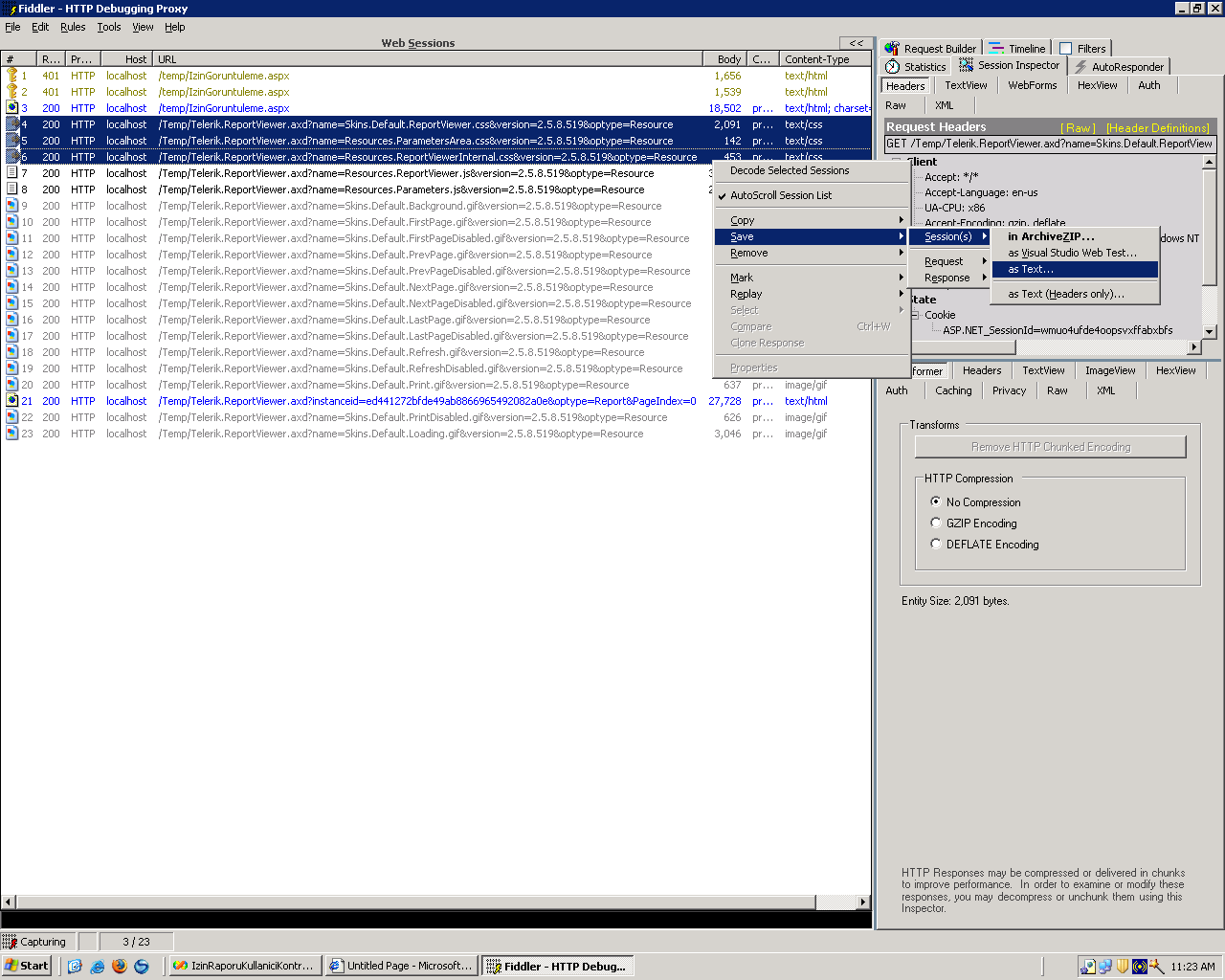Viewport: 1225px width, 980px height.
Task: Click the HTML page icon for session 3
Action: pyautogui.click(x=12, y=108)
